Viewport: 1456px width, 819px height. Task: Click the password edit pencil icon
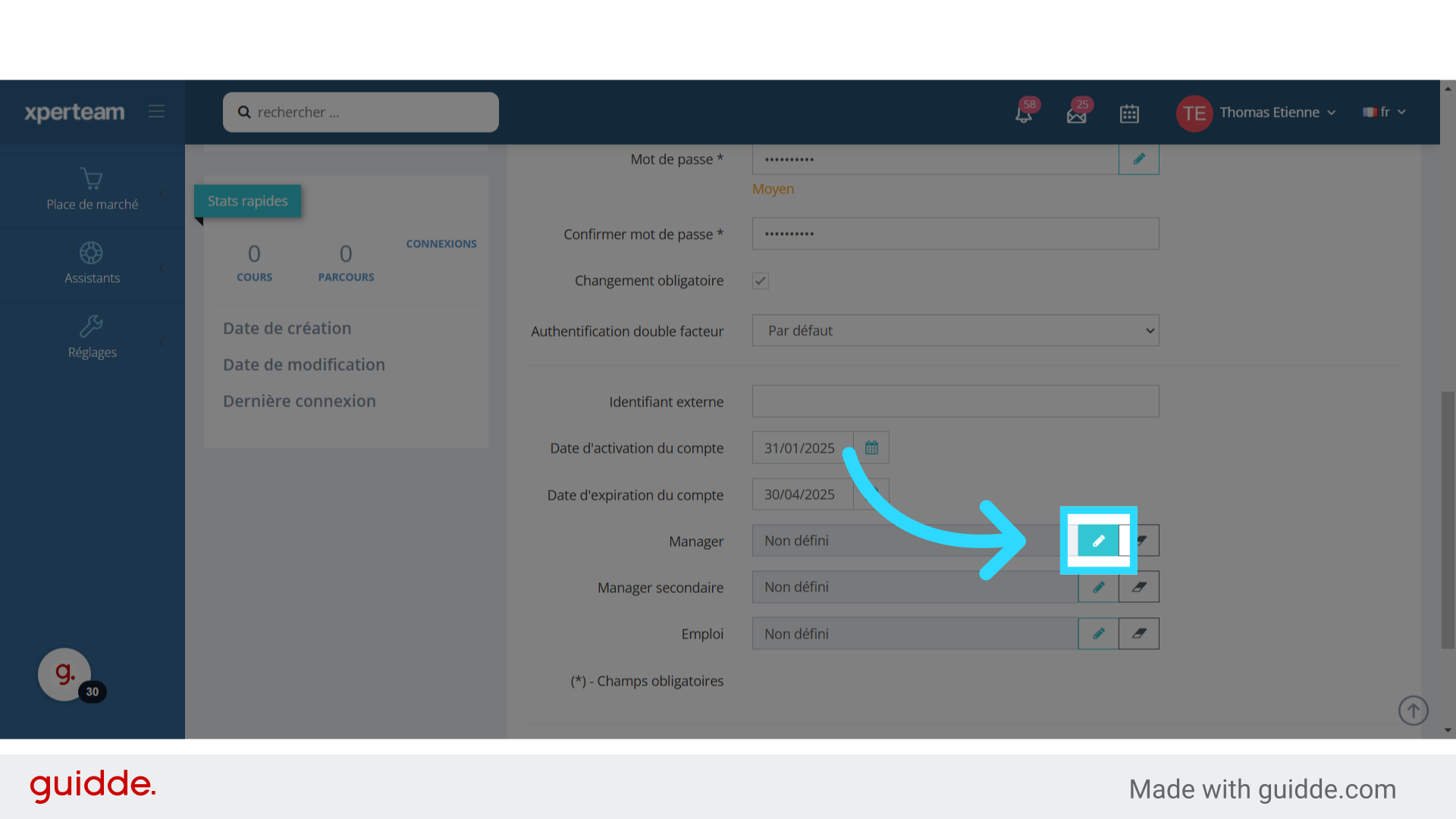coord(1138,159)
